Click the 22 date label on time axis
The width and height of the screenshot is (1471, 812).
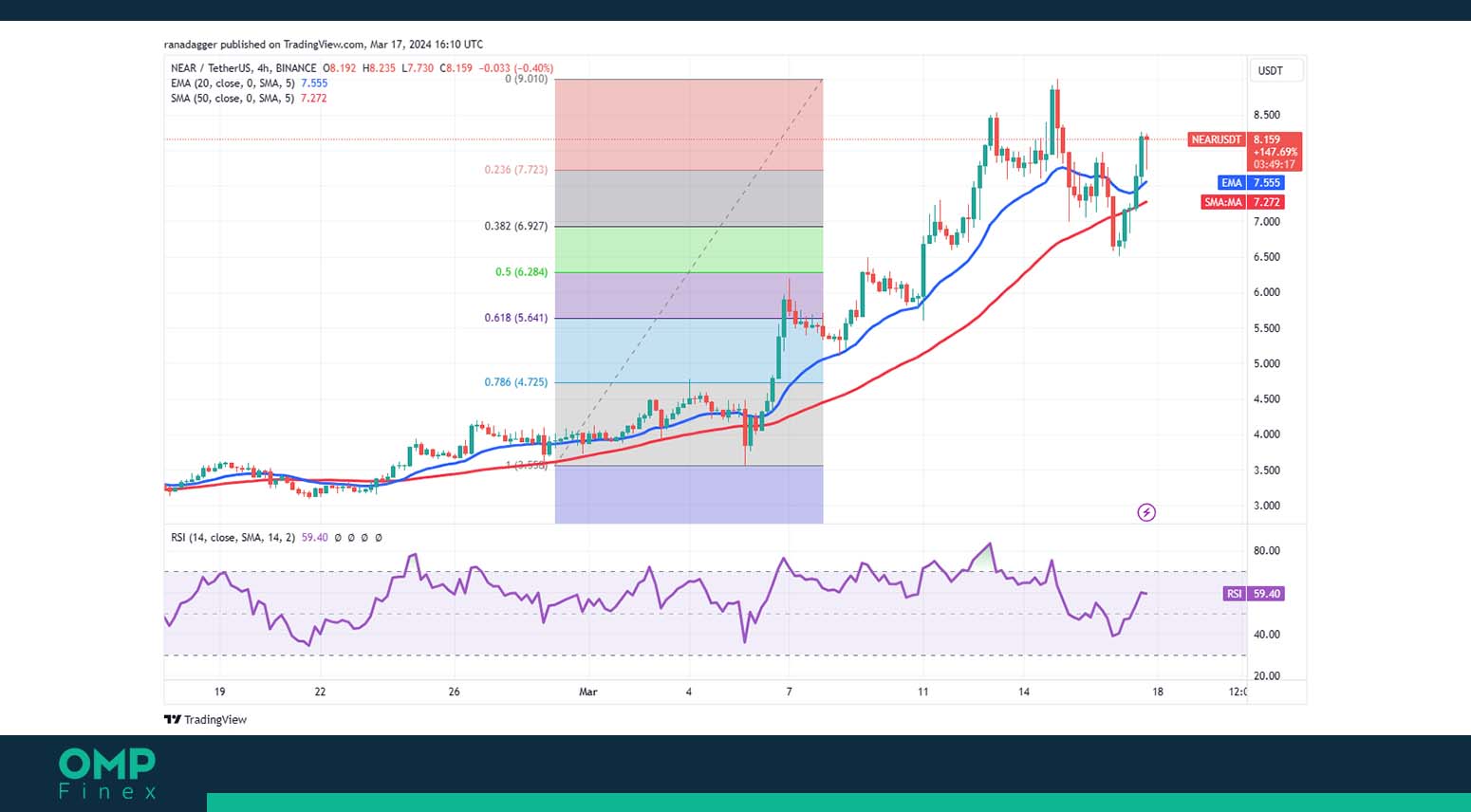pyautogui.click(x=320, y=692)
